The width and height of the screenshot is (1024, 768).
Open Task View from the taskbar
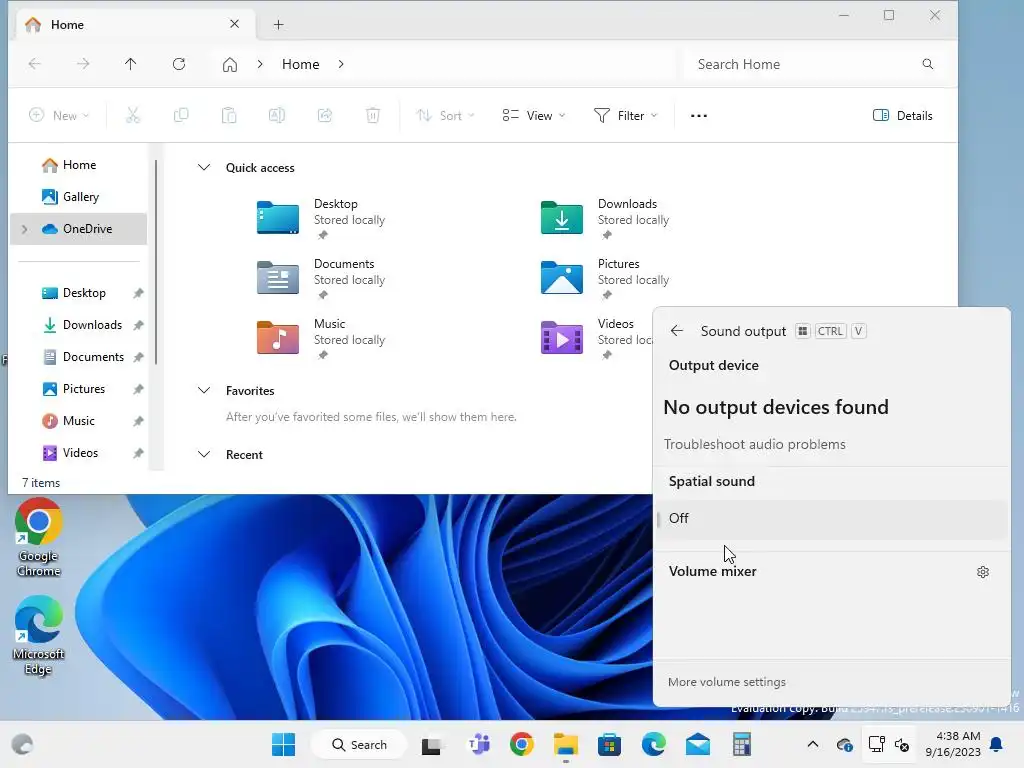point(431,744)
